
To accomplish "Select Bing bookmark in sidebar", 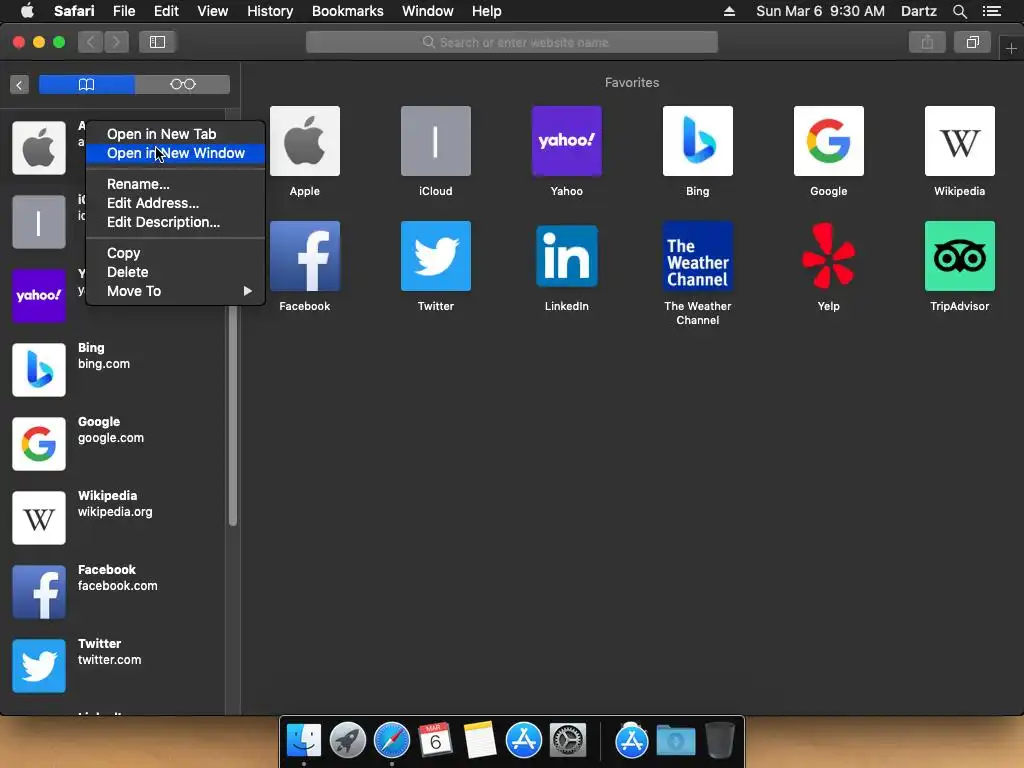I will point(112,370).
